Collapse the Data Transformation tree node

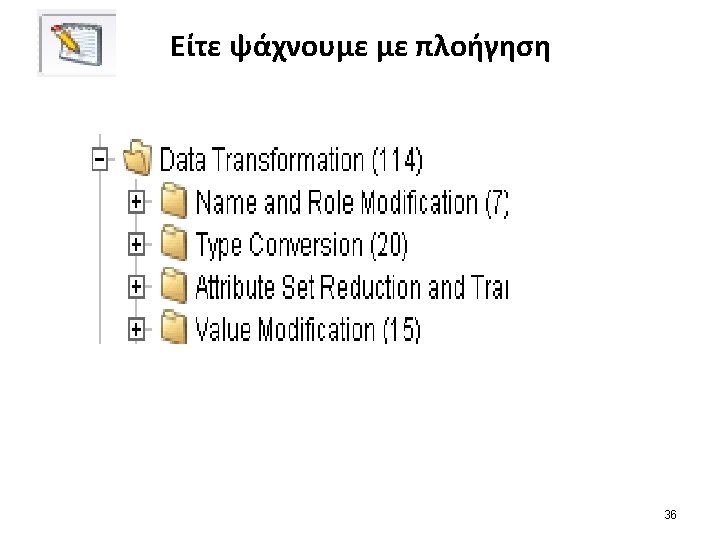click(x=99, y=159)
